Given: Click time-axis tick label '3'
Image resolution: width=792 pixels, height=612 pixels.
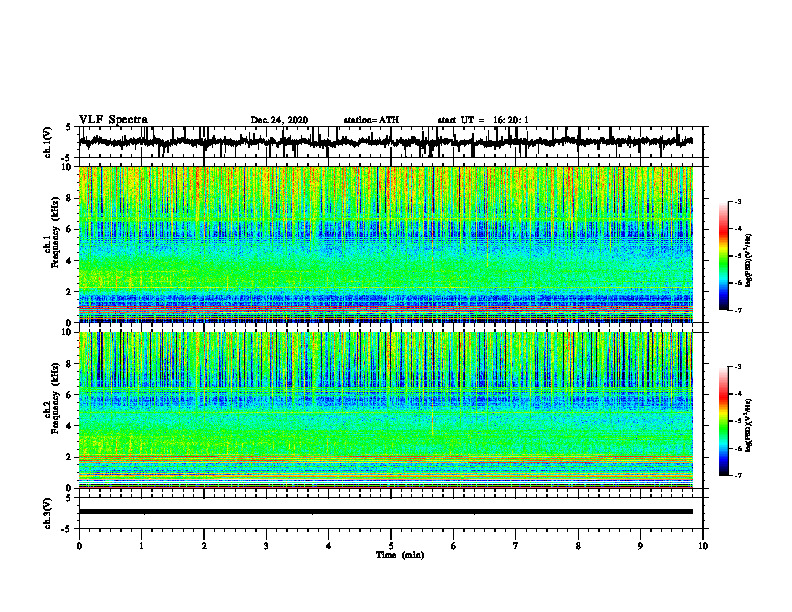Looking at the screenshot, I should (x=266, y=546).
